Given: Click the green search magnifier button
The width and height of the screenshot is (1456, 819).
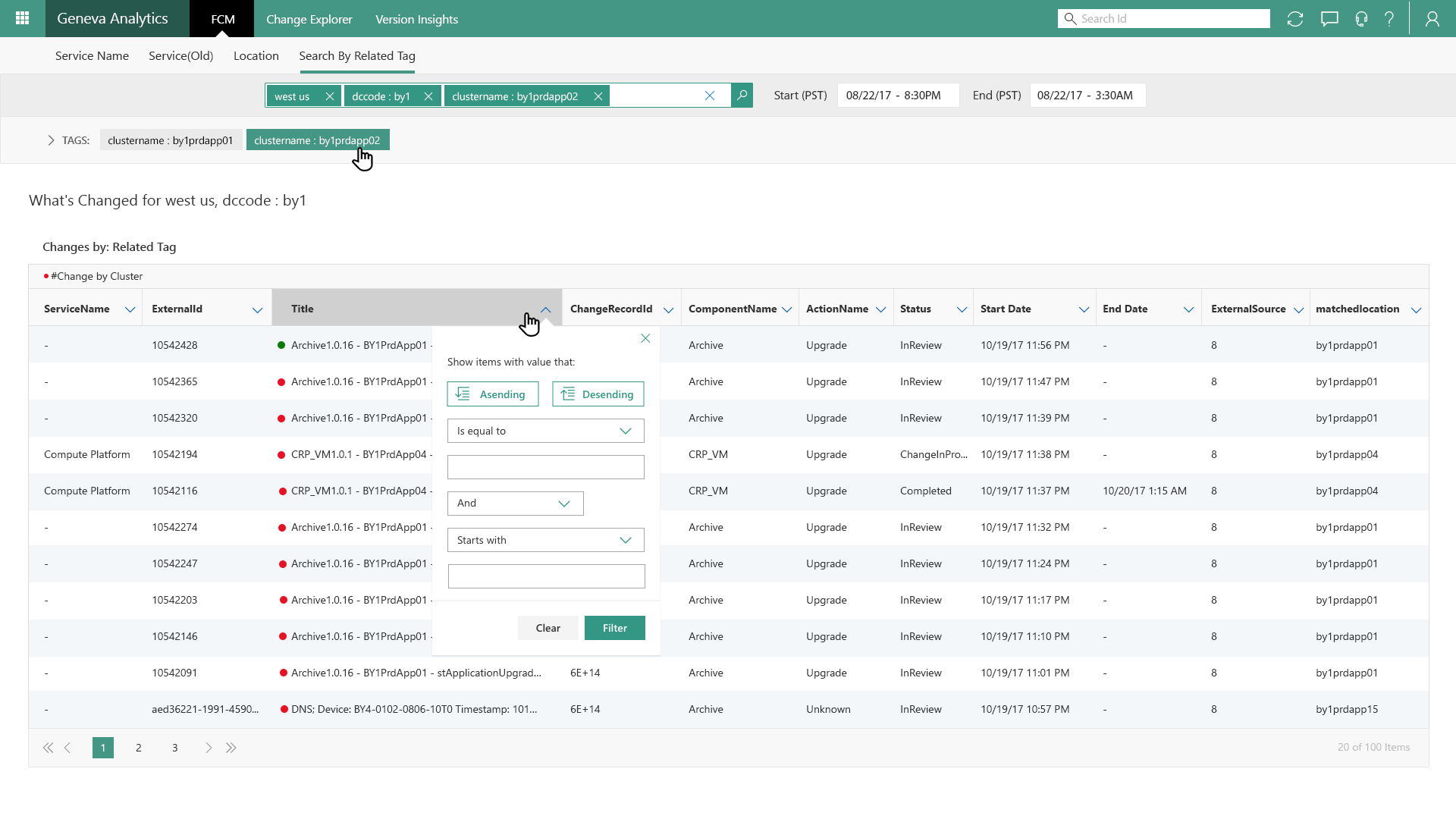Looking at the screenshot, I should [742, 96].
